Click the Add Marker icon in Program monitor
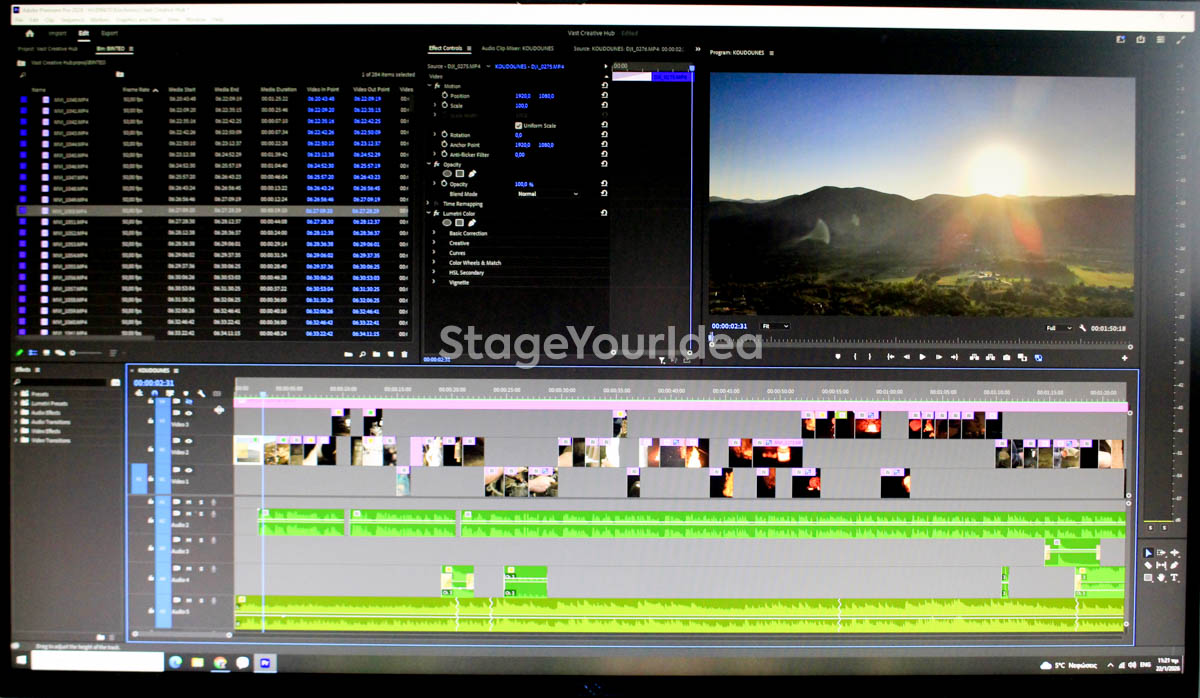The width and height of the screenshot is (1200, 698). coord(840,357)
